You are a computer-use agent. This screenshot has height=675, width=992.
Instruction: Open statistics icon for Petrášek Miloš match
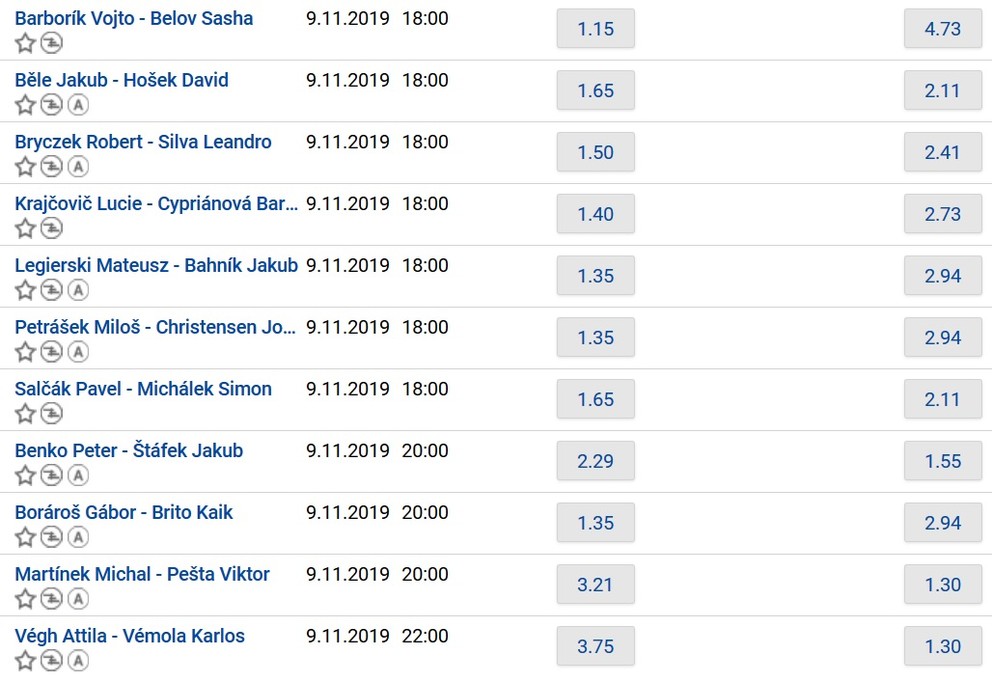point(51,352)
